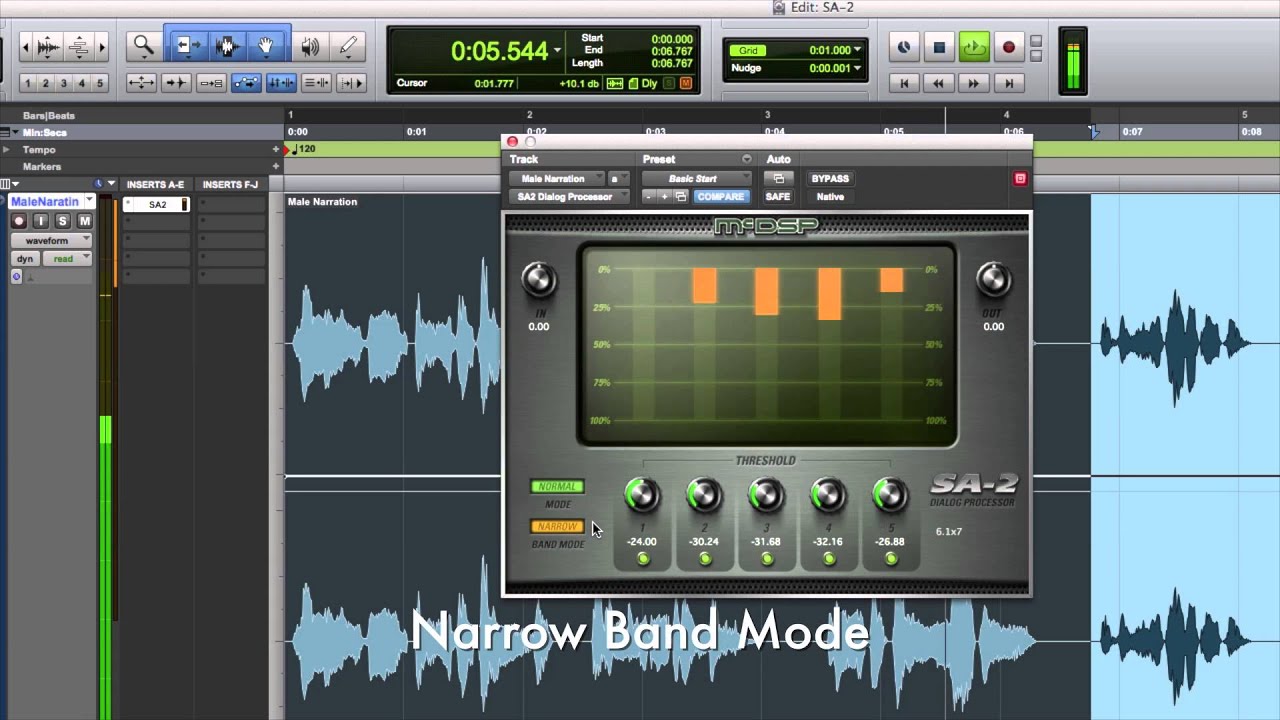Image resolution: width=1280 pixels, height=720 pixels.
Task: Choose the Selector waveform tool
Action: coord(227,46)
